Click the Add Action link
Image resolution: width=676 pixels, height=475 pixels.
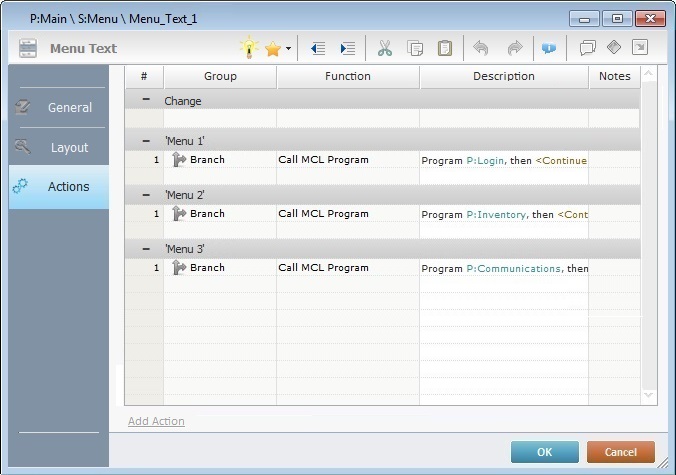coord(156,421)
